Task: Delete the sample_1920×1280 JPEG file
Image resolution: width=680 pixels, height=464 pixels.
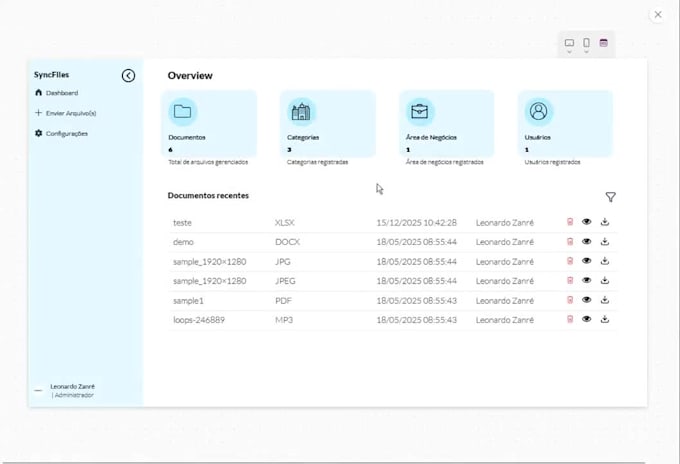Action: pos(570,281)
